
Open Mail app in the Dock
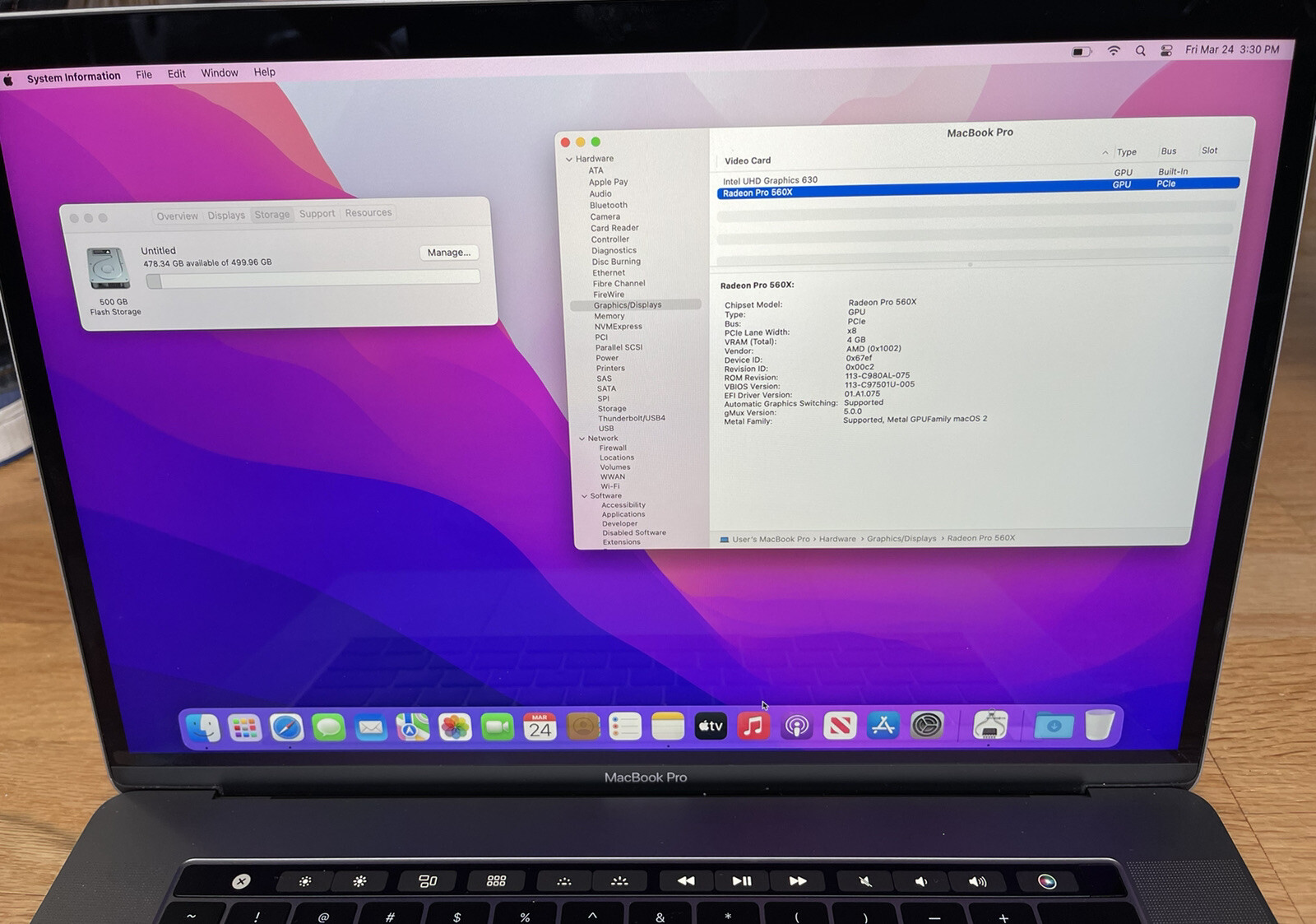coord(371,728)
